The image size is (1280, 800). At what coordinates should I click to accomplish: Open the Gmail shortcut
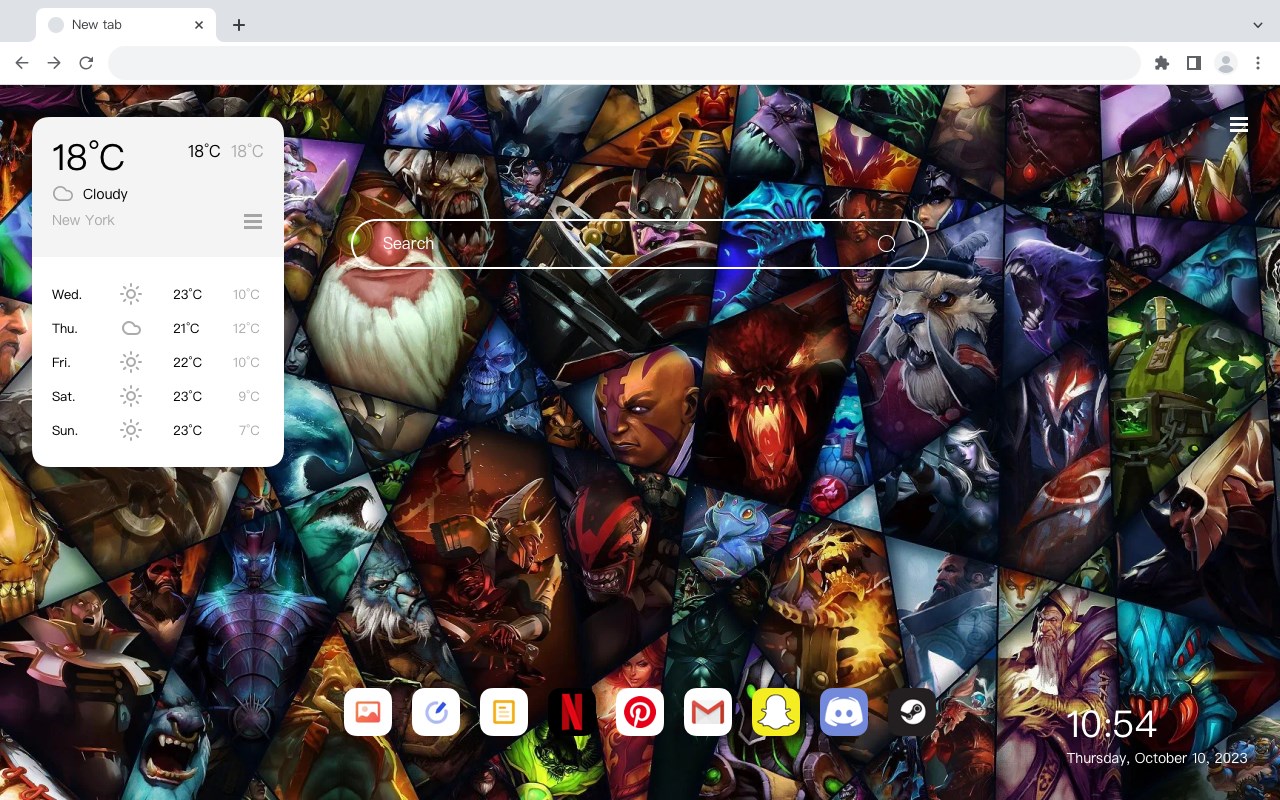pos(708,712)
